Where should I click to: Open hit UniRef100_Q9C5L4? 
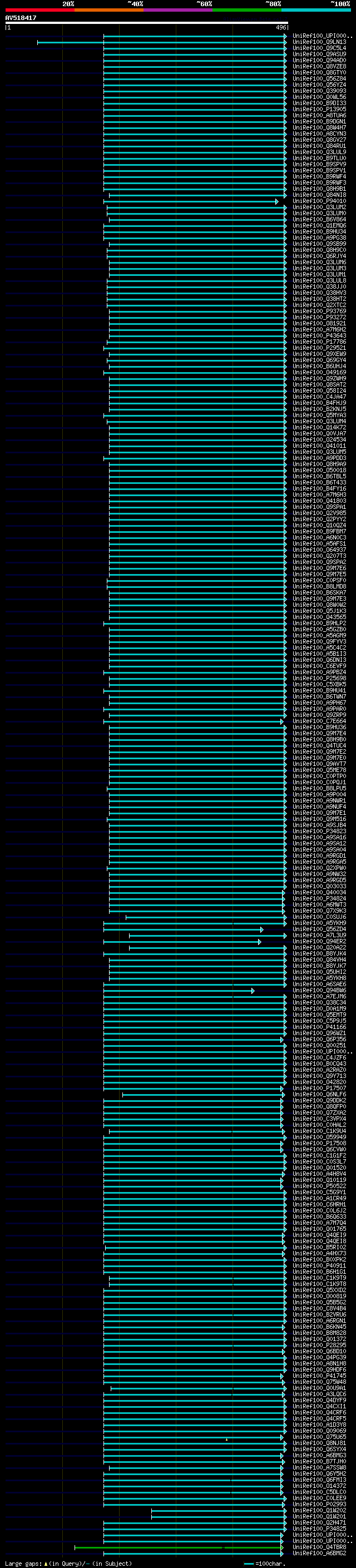pyautogui.click(x=319, y=48)
